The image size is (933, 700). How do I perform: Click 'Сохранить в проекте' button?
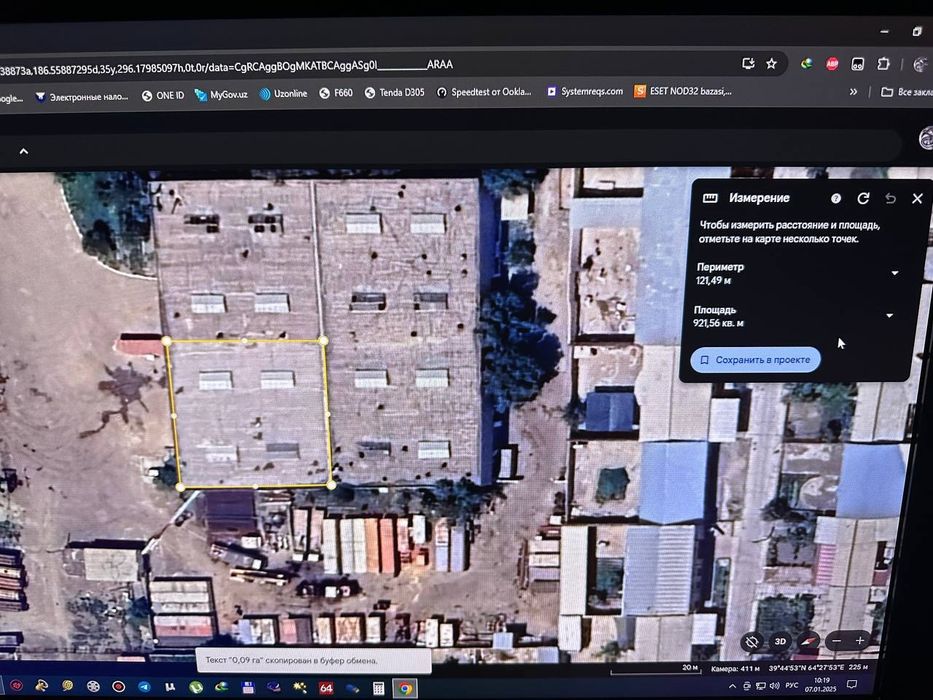756,360
